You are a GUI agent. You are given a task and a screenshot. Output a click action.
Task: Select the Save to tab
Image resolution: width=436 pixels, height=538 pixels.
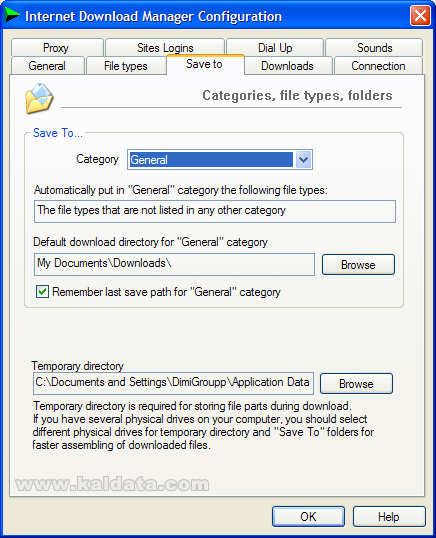tap(205, 65)
